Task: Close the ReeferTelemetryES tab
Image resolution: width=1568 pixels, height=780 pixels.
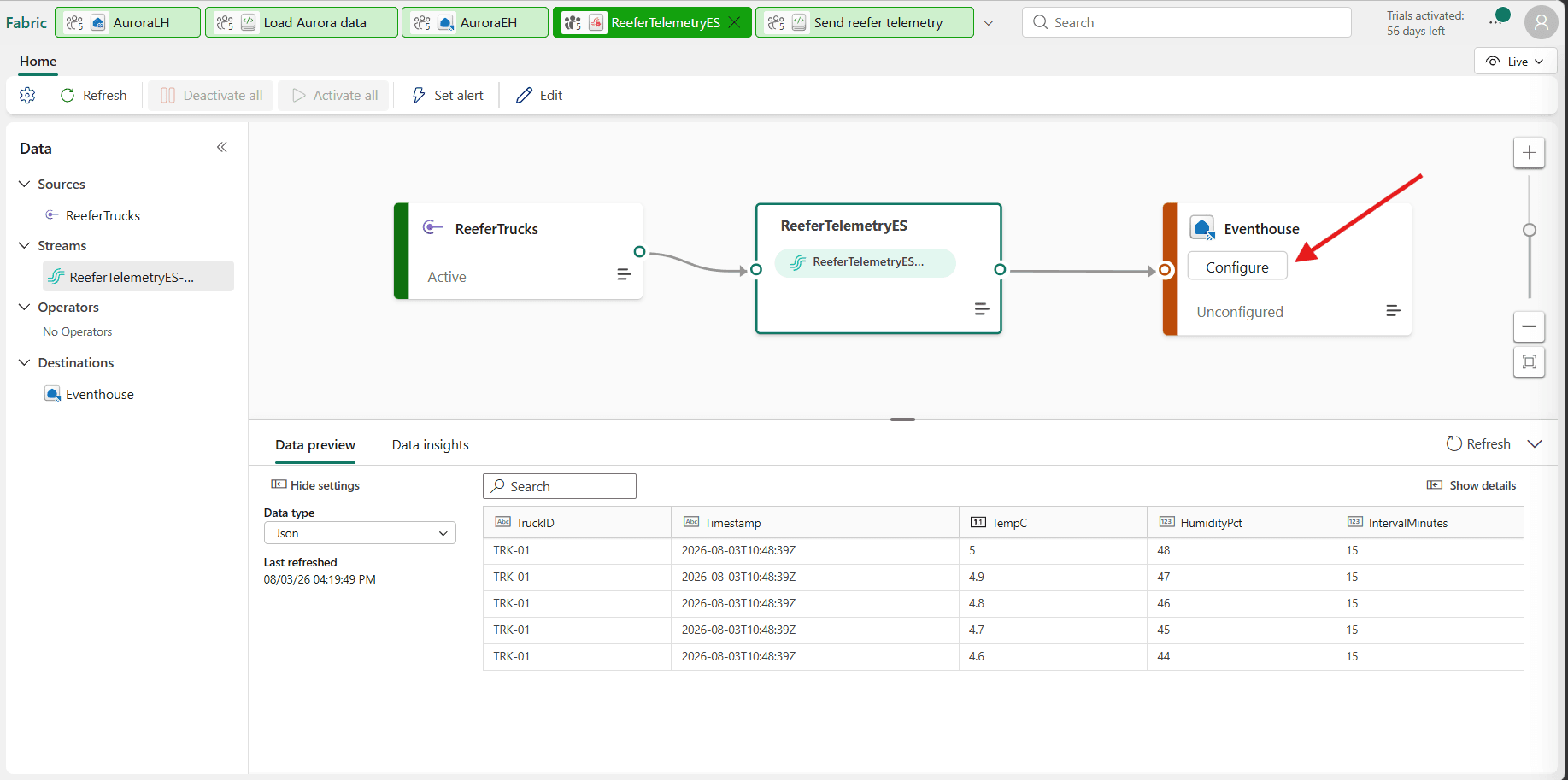Action: pyautogui.click(x=734, y=22)
